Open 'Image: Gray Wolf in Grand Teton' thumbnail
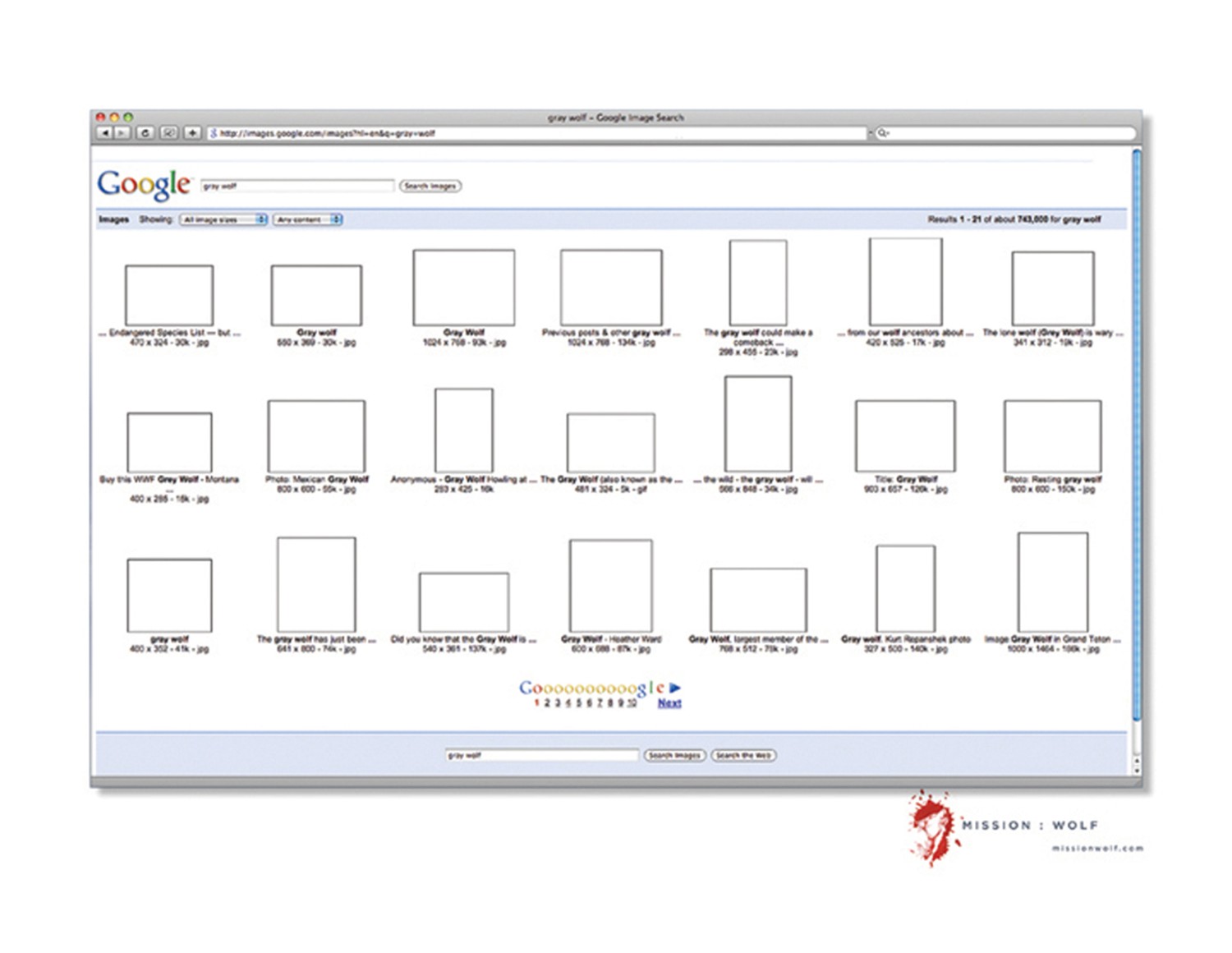 pos(1053,582)
